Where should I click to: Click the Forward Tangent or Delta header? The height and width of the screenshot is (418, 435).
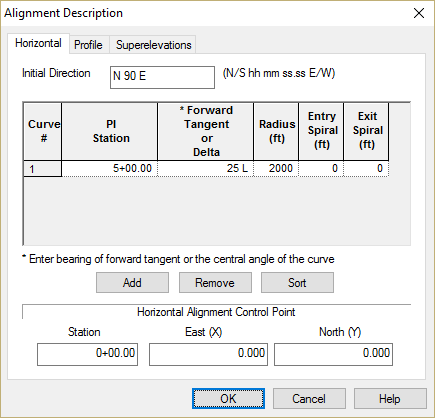click(x=206, y=131)
